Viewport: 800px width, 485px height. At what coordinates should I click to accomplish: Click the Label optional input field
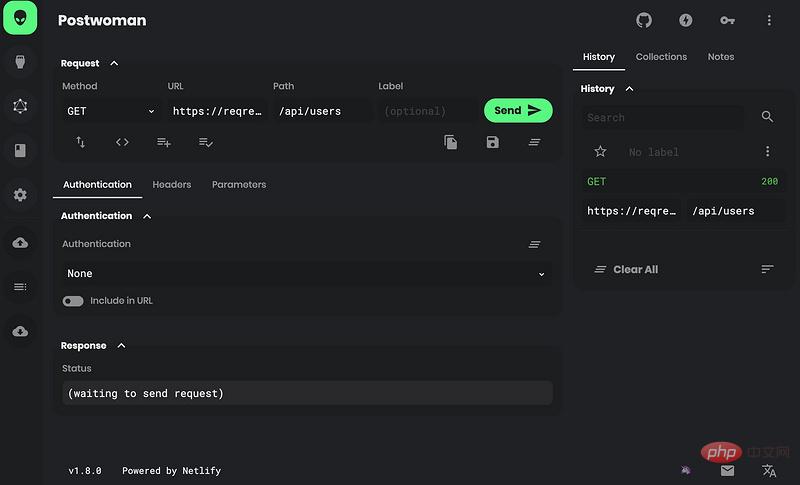tap(425, 111)
